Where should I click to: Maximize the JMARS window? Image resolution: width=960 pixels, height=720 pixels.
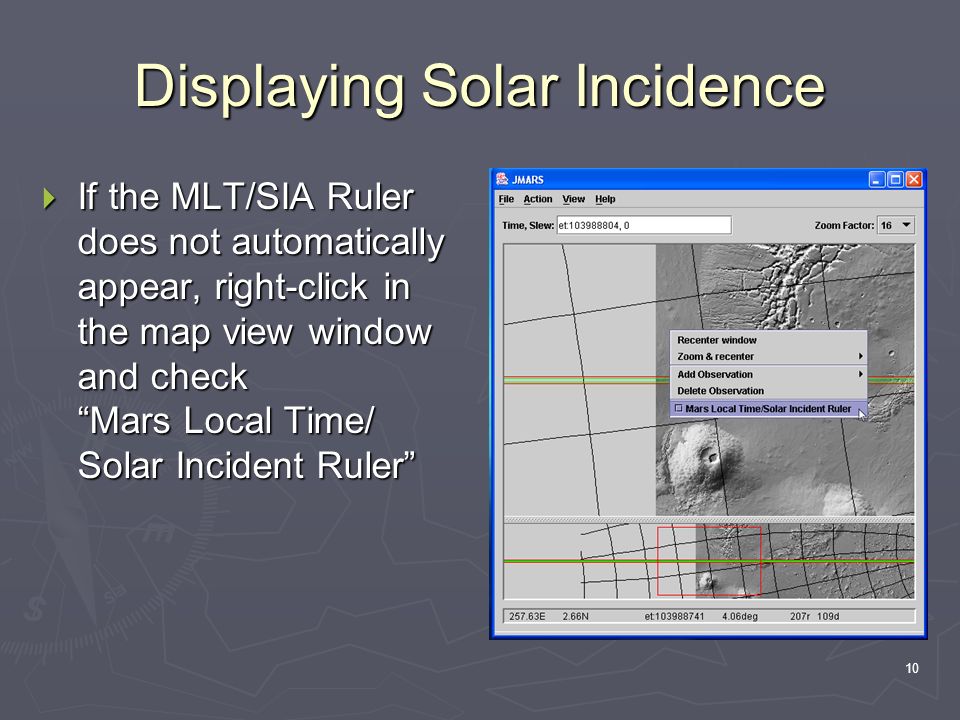(x=895, y=179)
